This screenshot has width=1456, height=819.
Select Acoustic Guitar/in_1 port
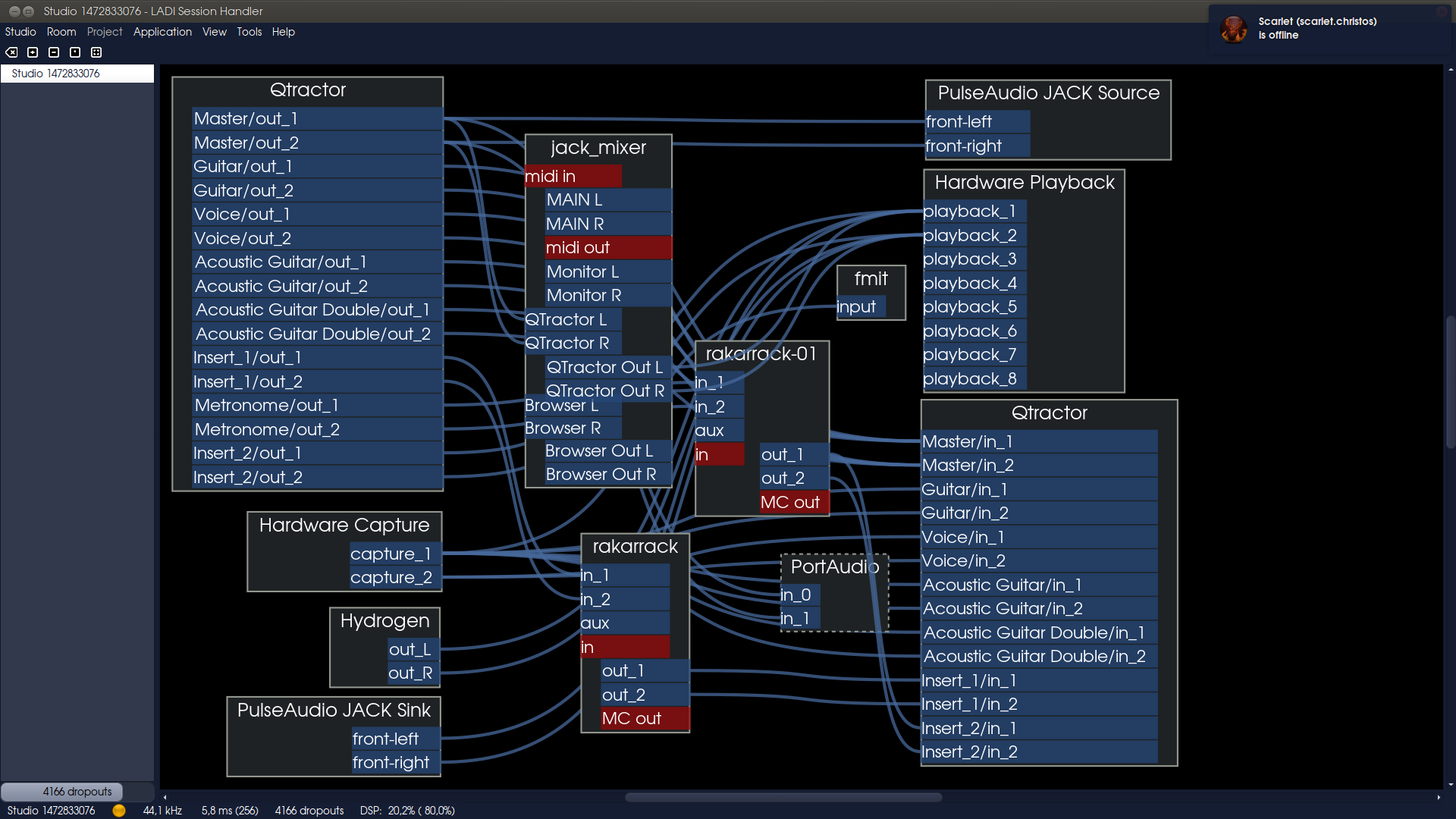(x=1040, y=585)
